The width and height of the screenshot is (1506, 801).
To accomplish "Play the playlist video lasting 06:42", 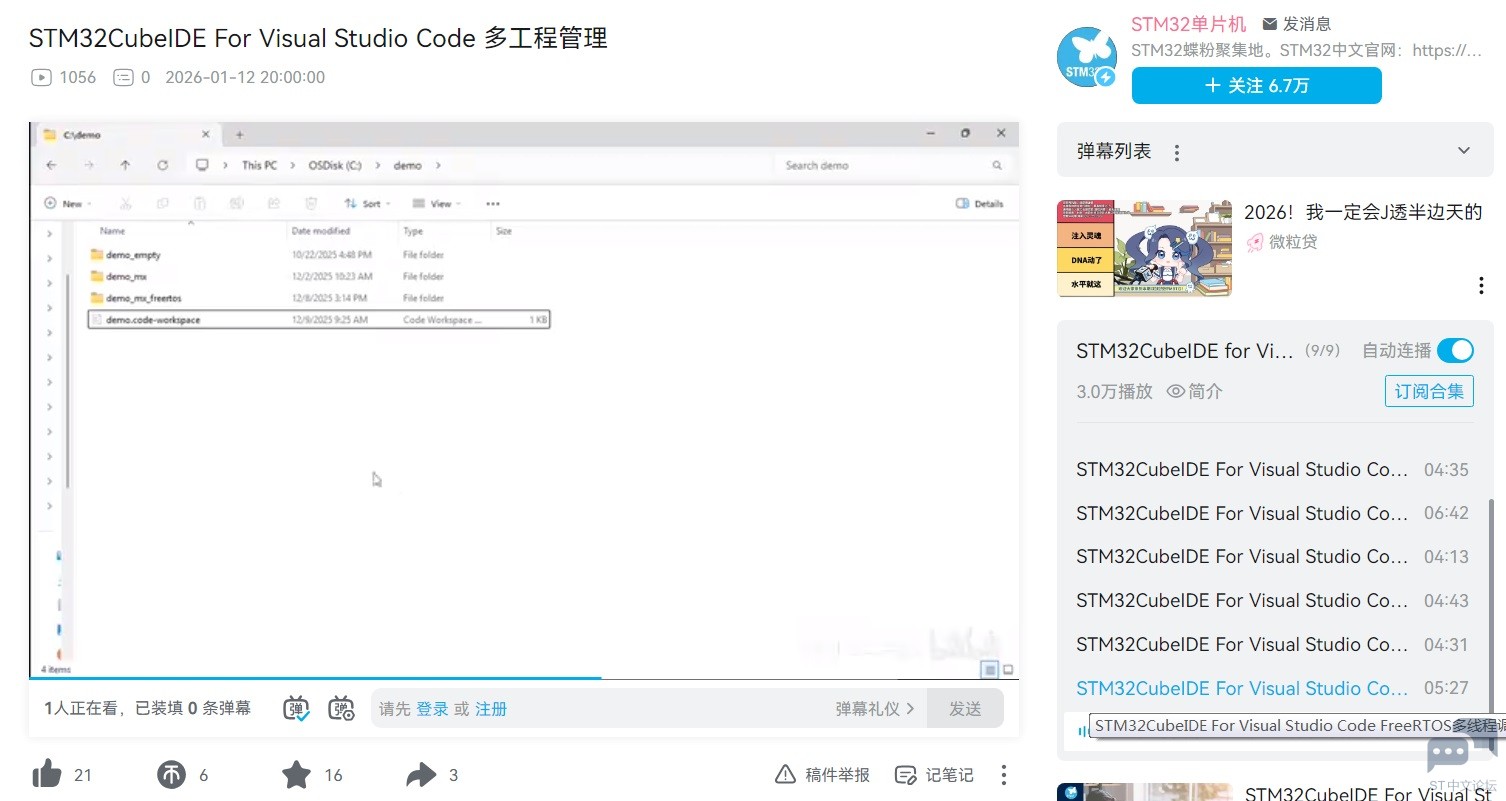I will click(x=1273, y=513).
